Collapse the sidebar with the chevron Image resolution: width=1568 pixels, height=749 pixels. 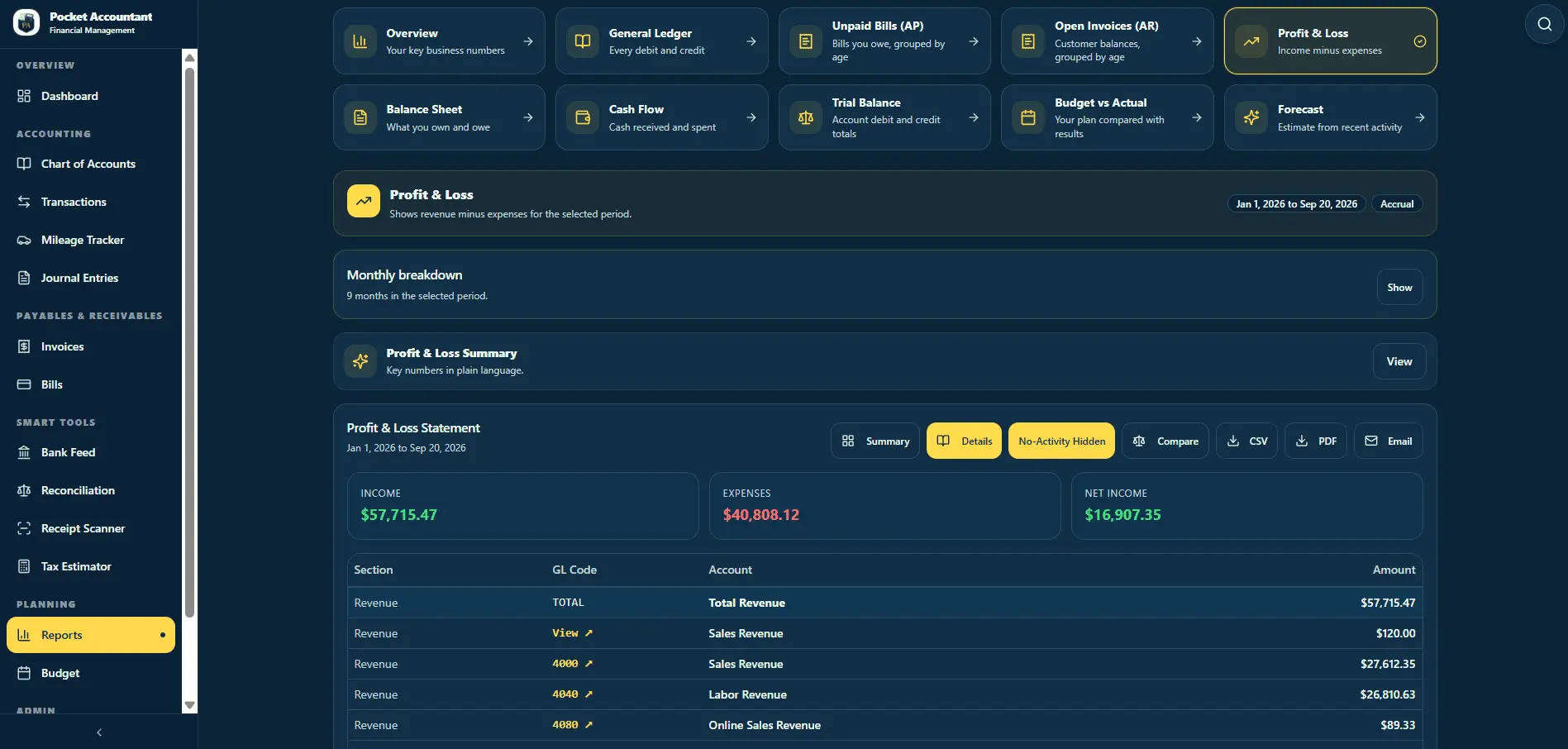point(99,732)
